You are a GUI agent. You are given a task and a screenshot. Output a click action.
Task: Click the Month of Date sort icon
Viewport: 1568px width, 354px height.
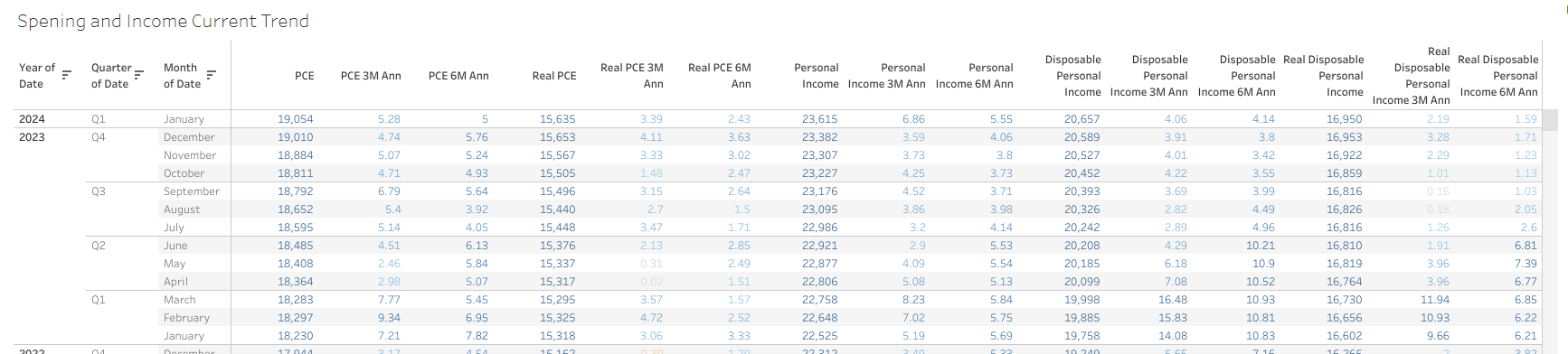[211, 75]
